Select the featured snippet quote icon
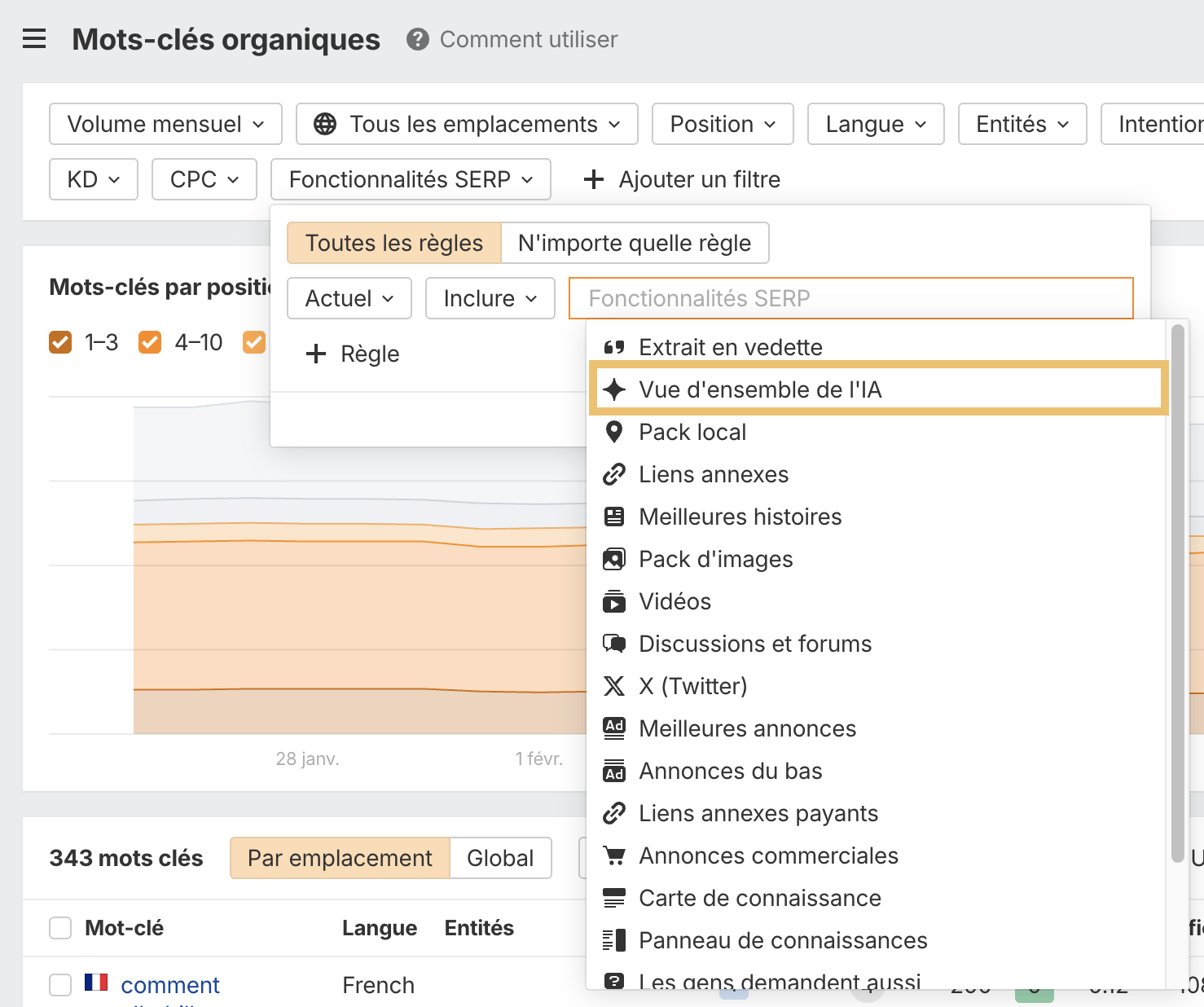 click(614, 346)
